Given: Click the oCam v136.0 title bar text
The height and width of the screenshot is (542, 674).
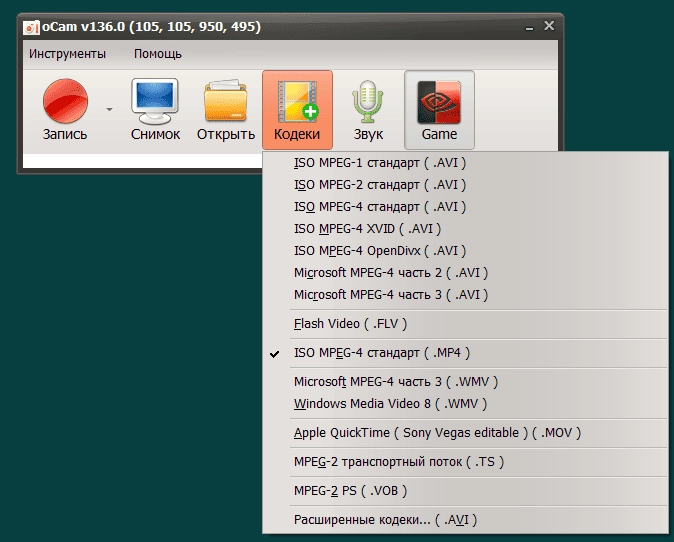Looking at the screenshot, I should tap(151, 27).
